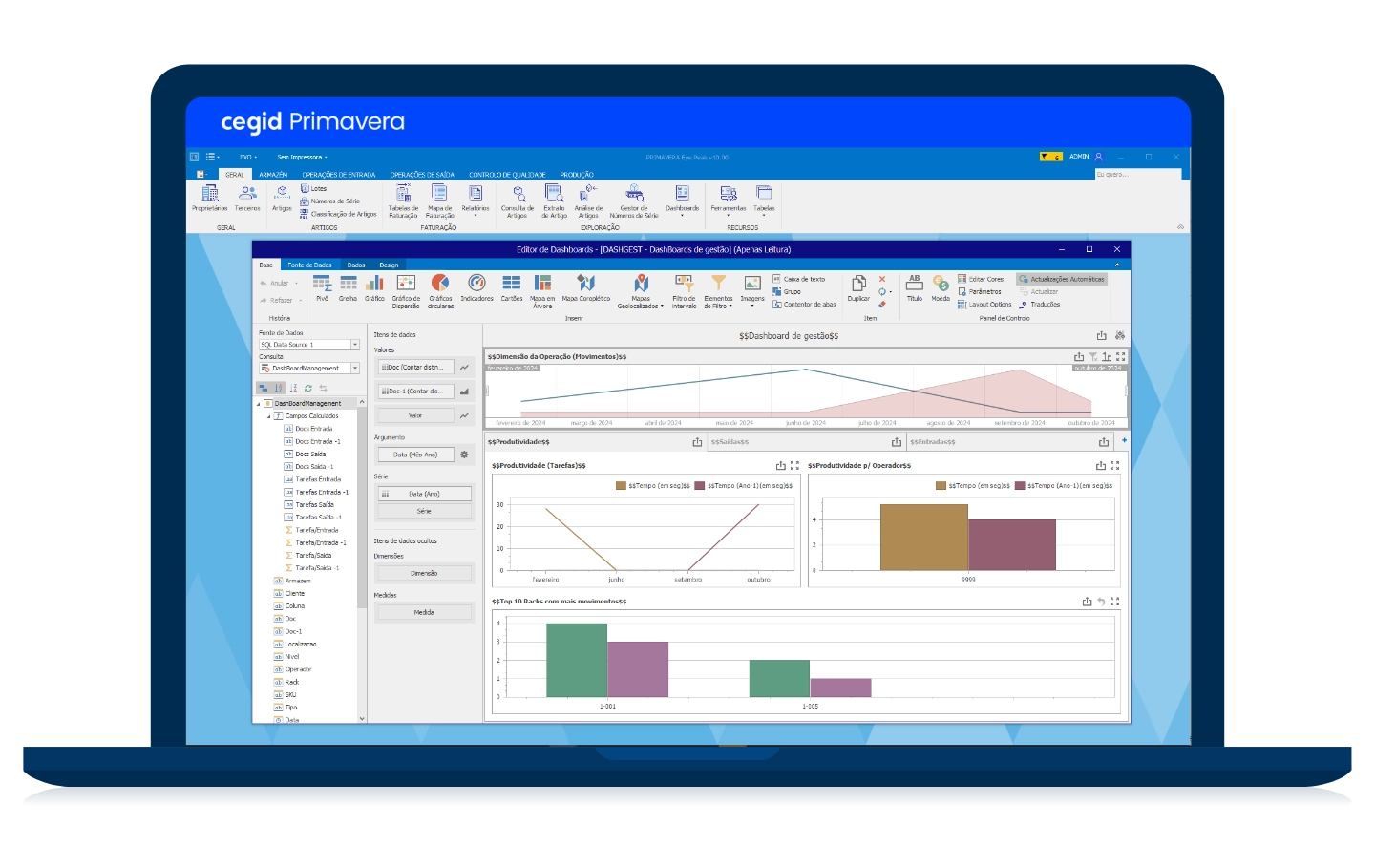
Task: Click the Eu quero... search field
Action: coord(1137,175)
